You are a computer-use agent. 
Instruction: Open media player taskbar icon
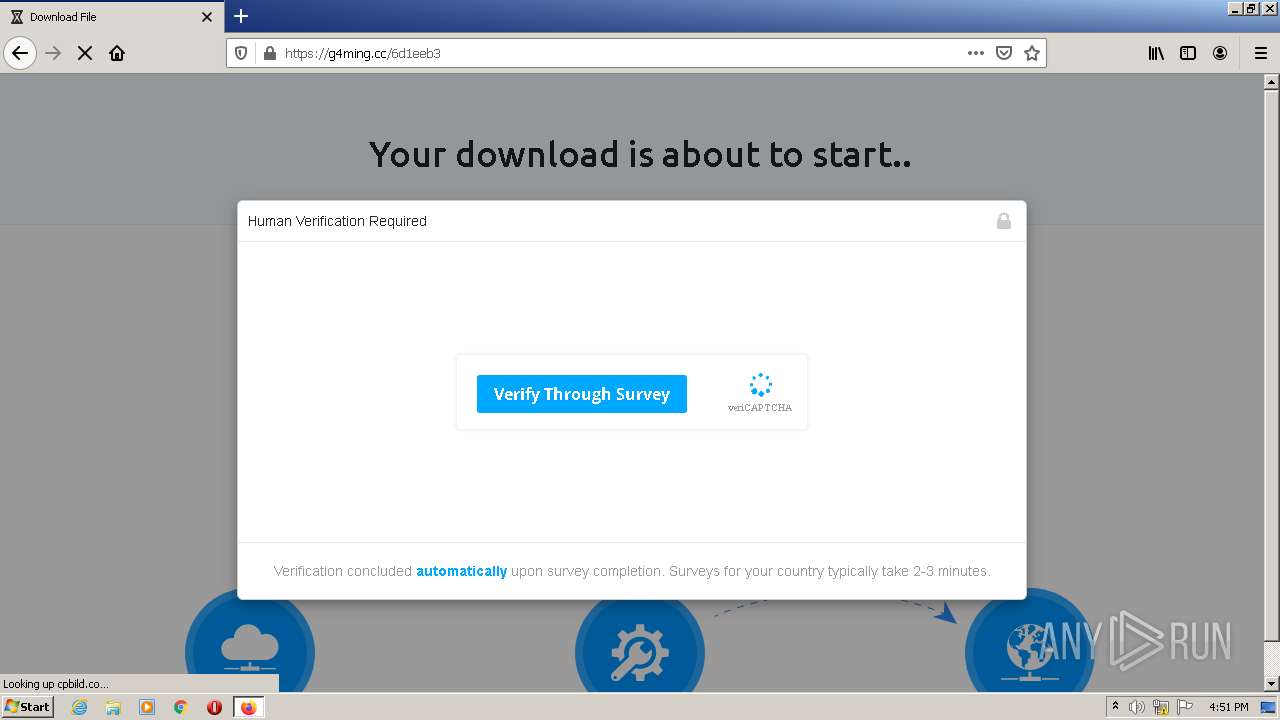click(x=147, y=707)
